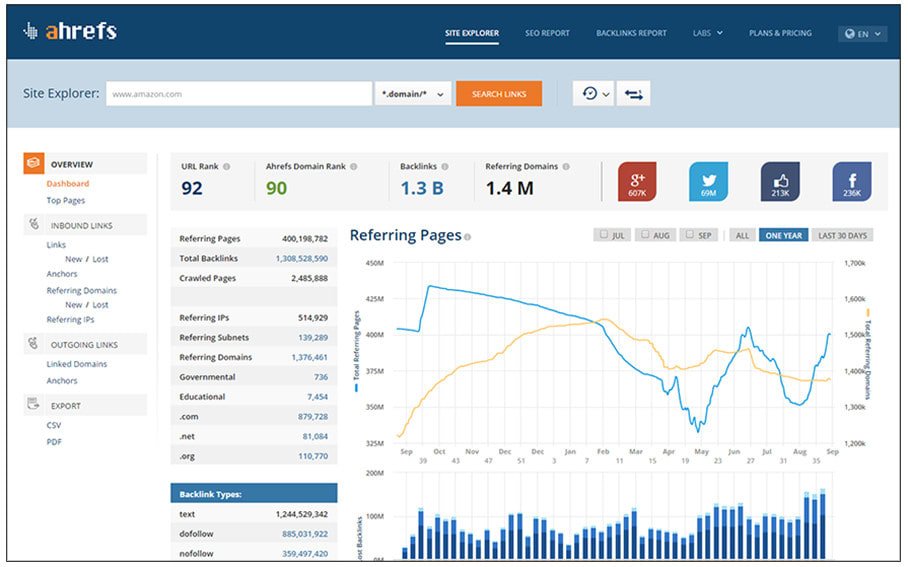Go to Site Explorer tab
The height and width of the screenshot is (567, 908).
click(x=472, y=33)
